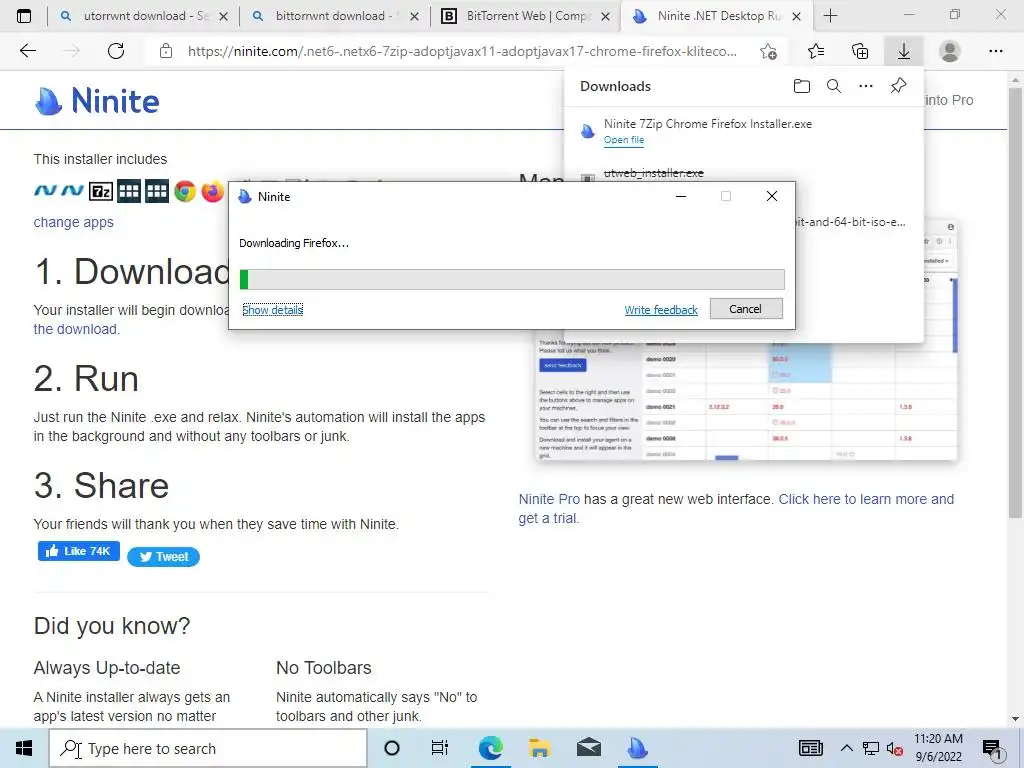Click the Edge back arrow button
The image size is (1024, 768).
27,51
